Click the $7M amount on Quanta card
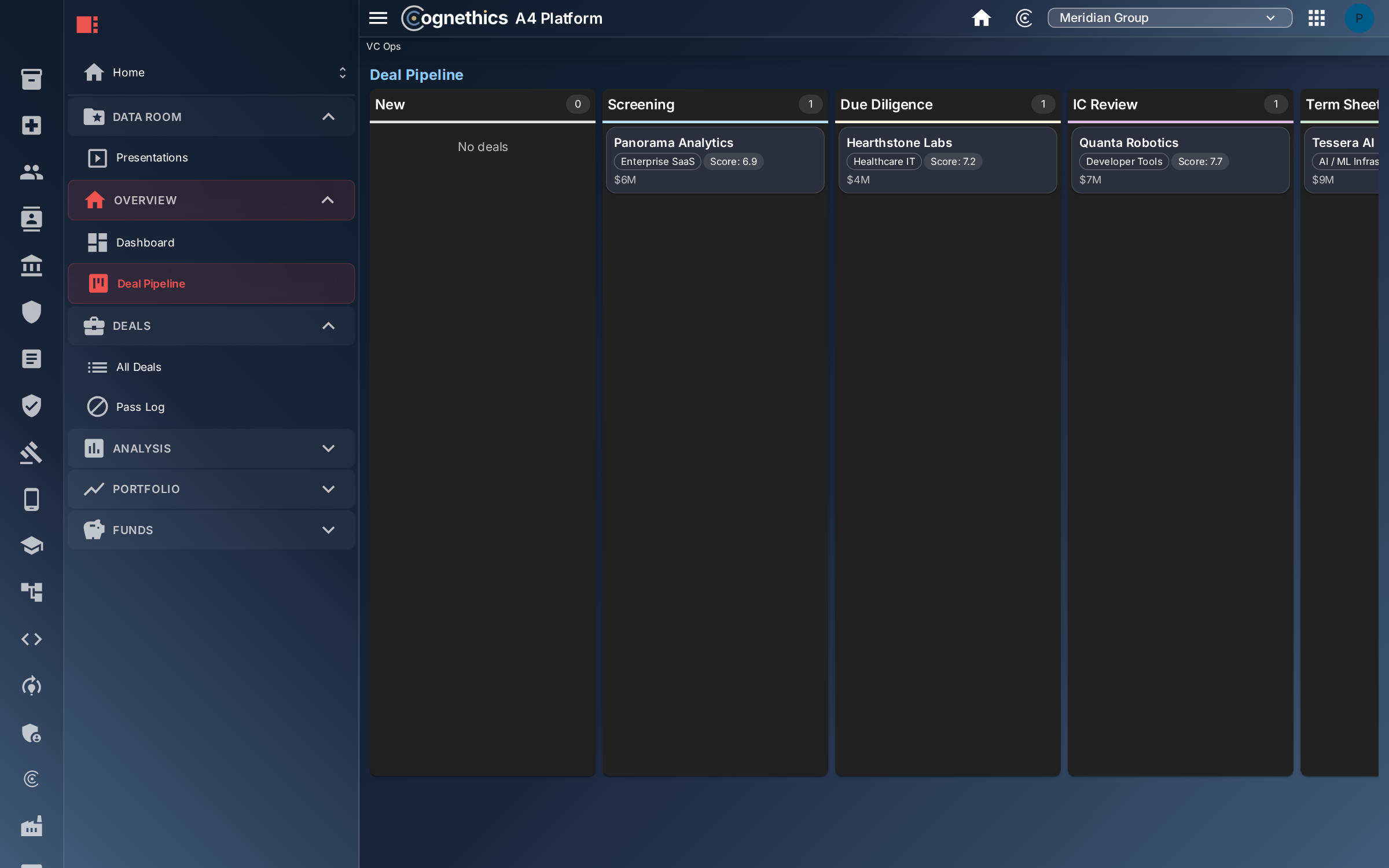1389x868 pixels. pyautogui.click(x=1090, y=180)
